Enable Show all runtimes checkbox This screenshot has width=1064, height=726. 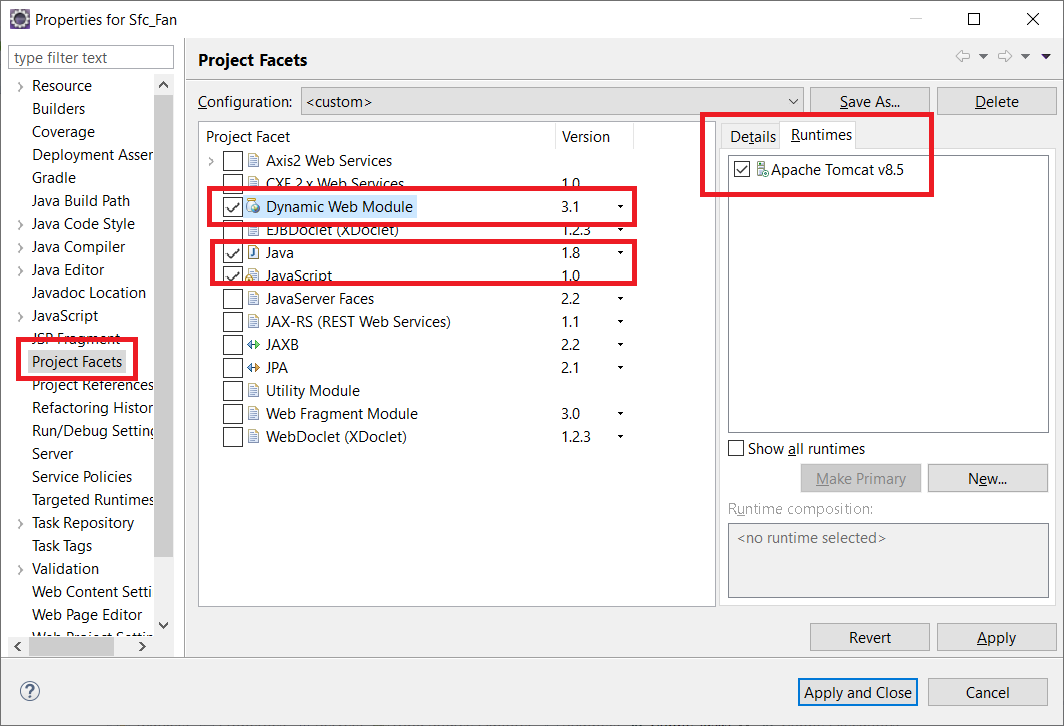[736, 448]
